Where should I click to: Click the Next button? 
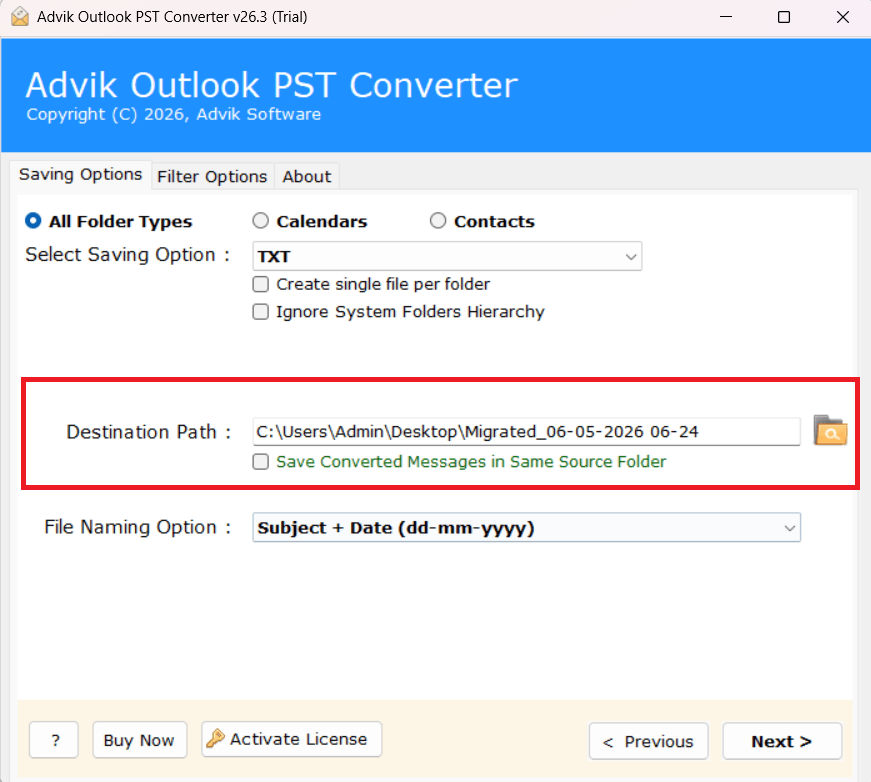(x=782, y=741)
